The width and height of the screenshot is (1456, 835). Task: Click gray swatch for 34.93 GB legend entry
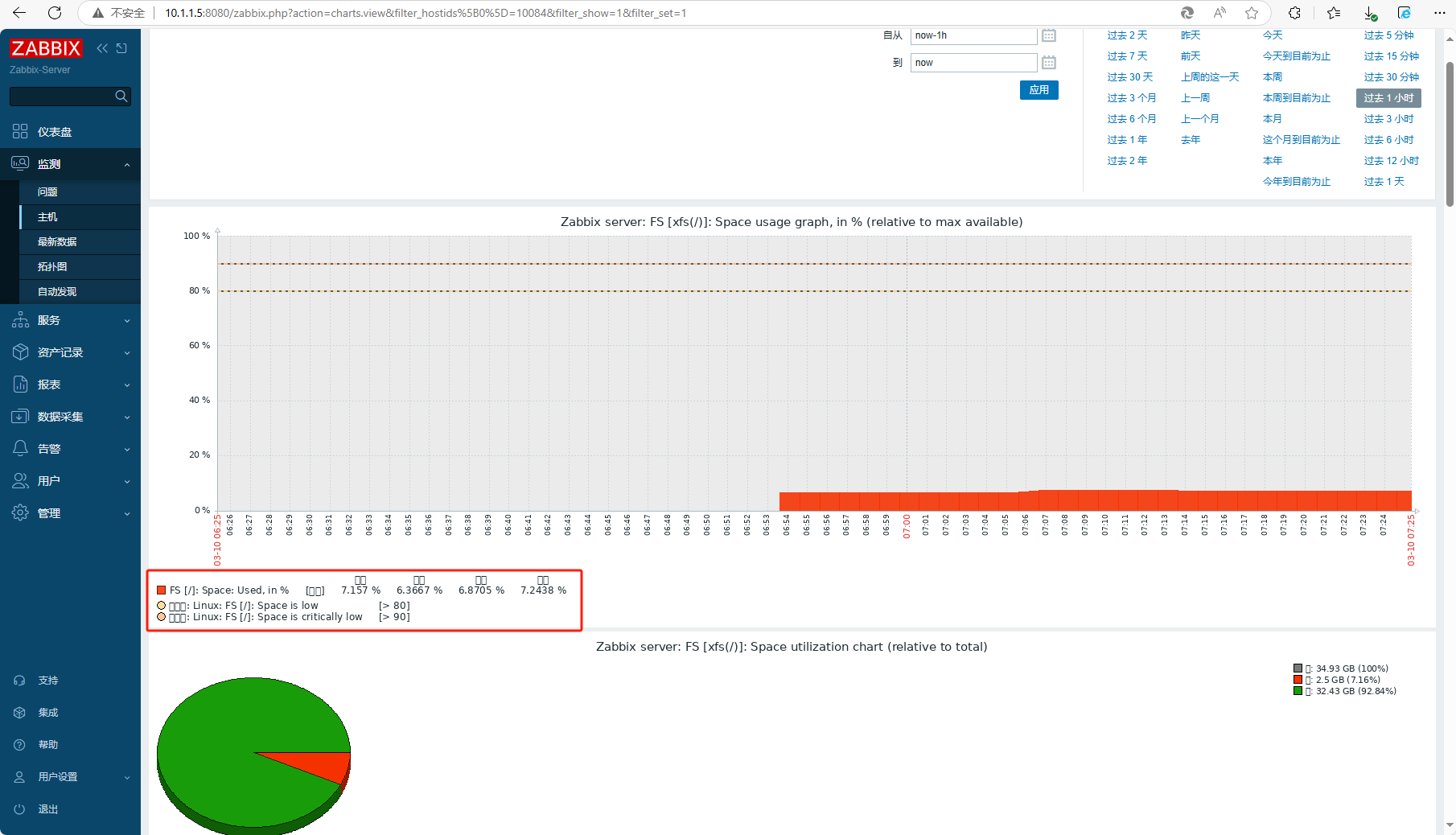pyautogui.click(x=1298, y=668)
